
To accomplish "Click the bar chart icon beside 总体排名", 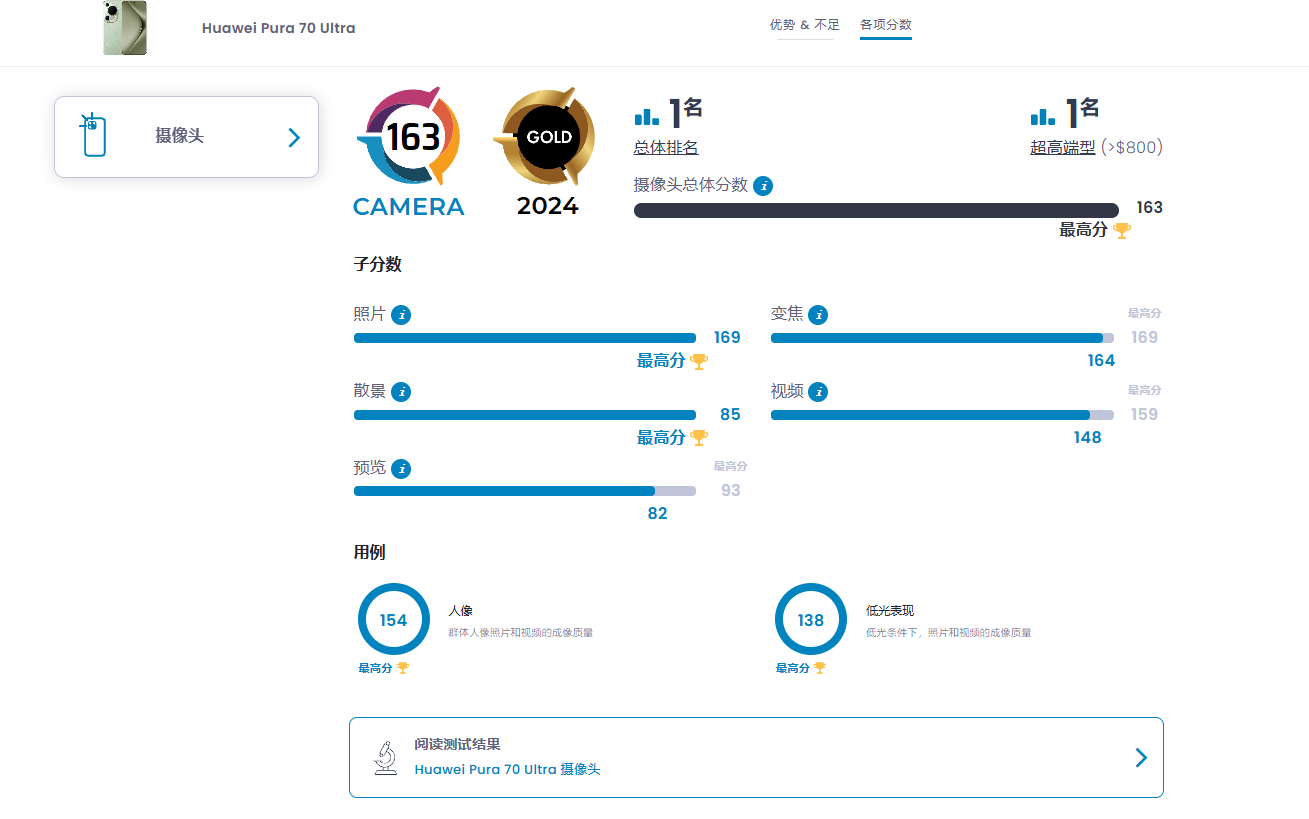I will 646,116.
